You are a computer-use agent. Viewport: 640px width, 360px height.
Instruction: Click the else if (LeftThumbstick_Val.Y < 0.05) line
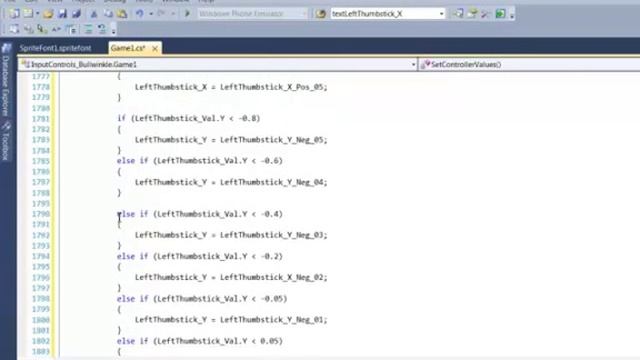(x=200, y=341)
